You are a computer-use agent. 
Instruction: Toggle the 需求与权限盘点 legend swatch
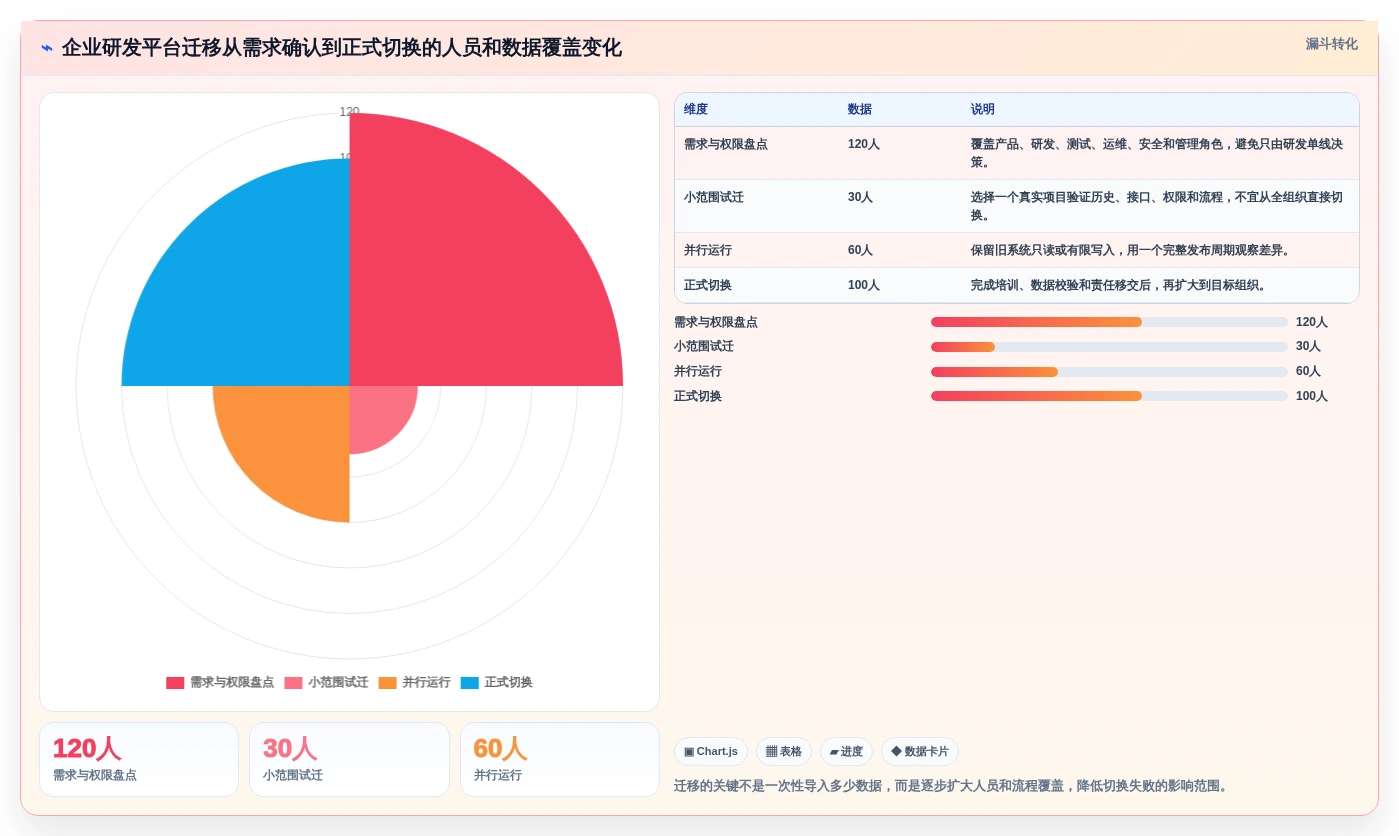point(175,683)
